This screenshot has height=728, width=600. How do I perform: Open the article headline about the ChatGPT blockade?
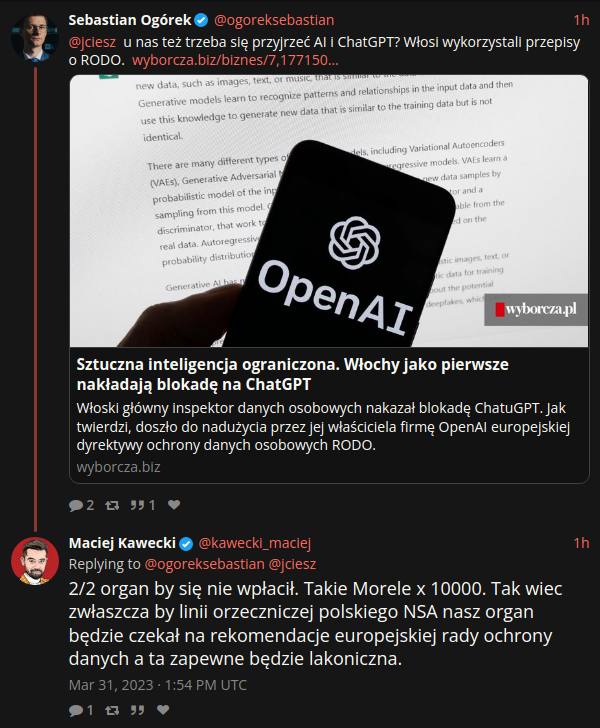click(x=293, y=374)
